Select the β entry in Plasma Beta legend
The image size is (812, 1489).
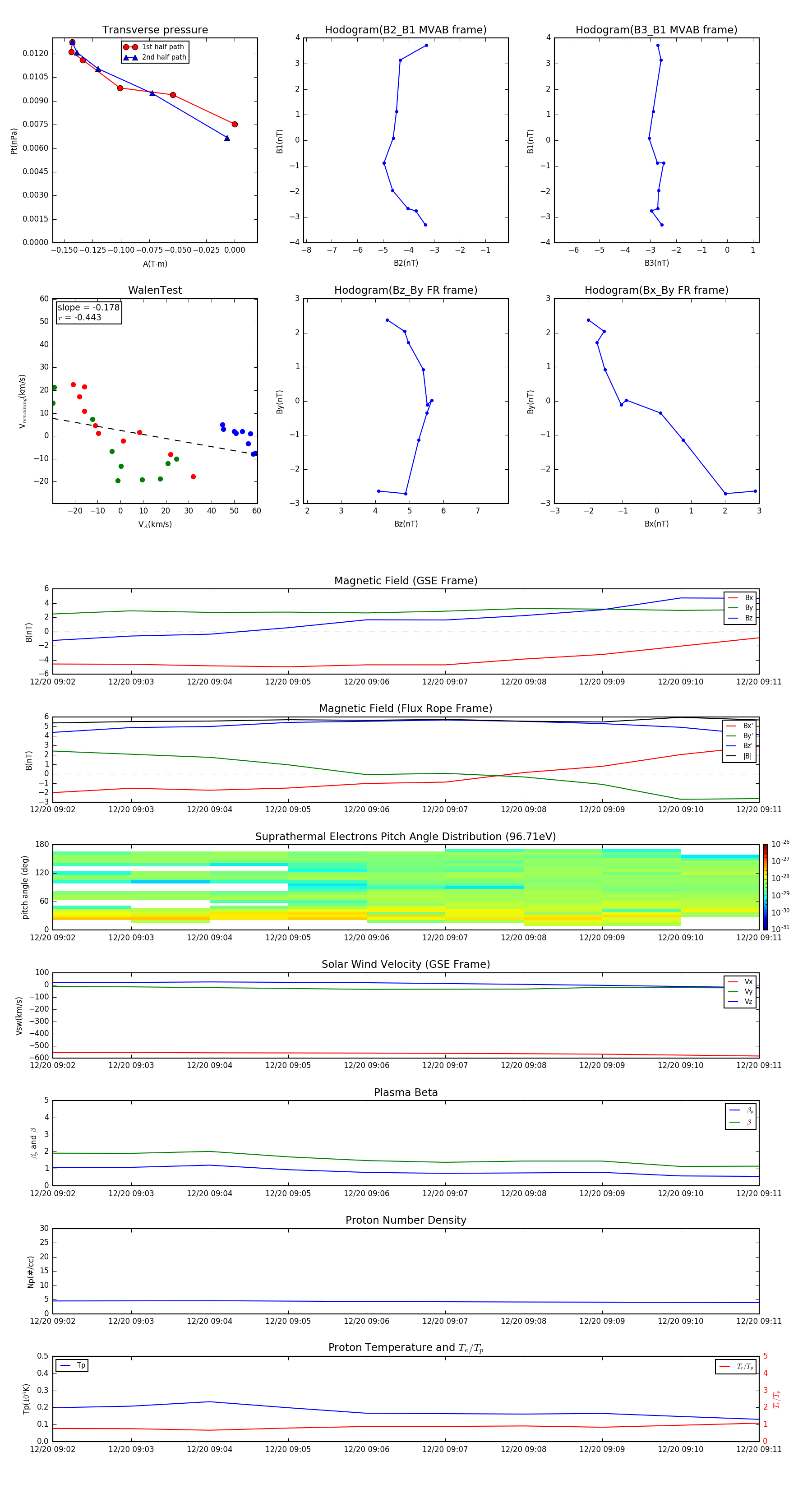741,1122
